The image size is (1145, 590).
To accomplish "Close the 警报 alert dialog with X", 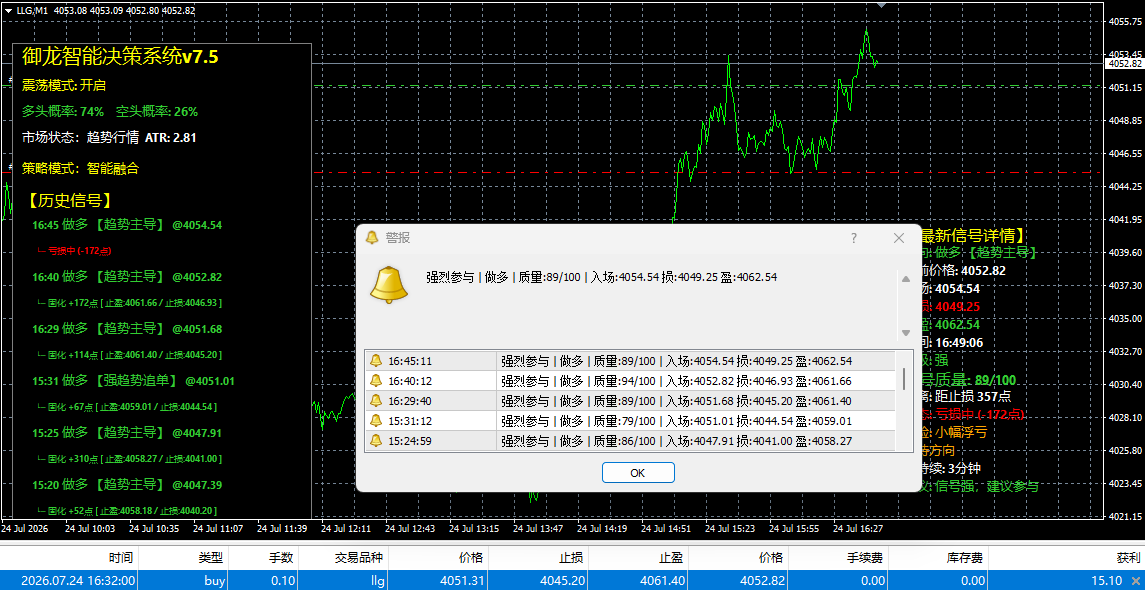I will [899, 238].
